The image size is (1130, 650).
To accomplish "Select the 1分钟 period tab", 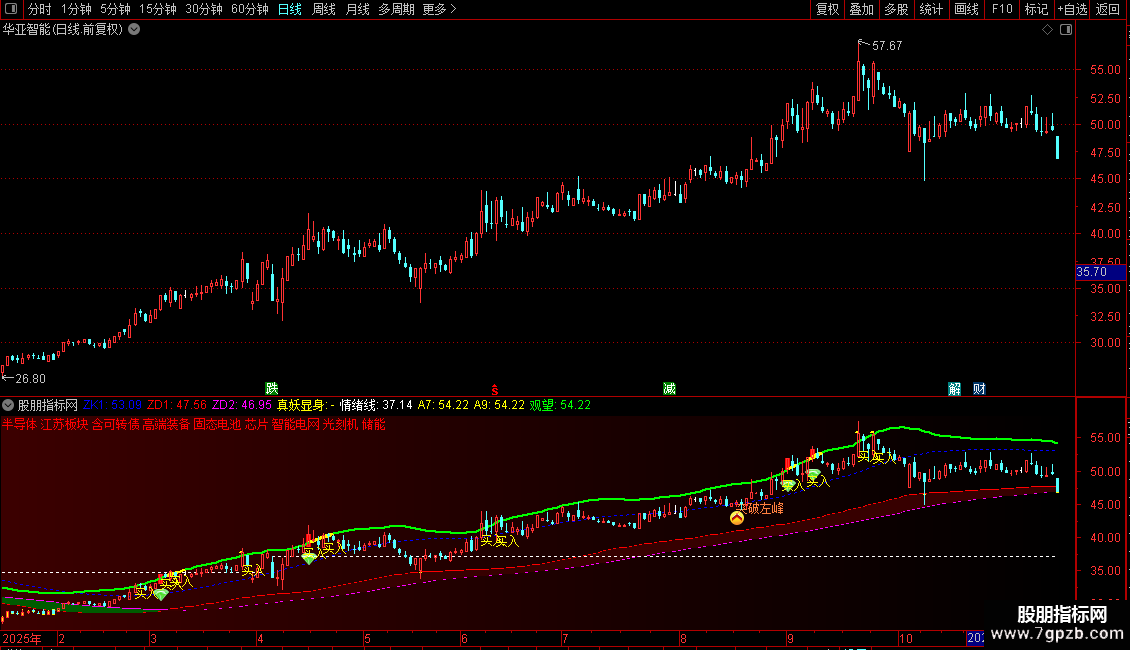I will pyautogui.click(x=76, y=9).
